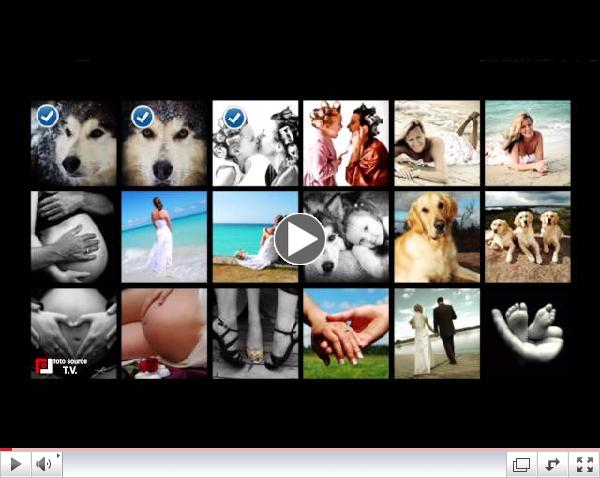
Task: Select the three golden retrievers photo
Action: click(528, 237)
